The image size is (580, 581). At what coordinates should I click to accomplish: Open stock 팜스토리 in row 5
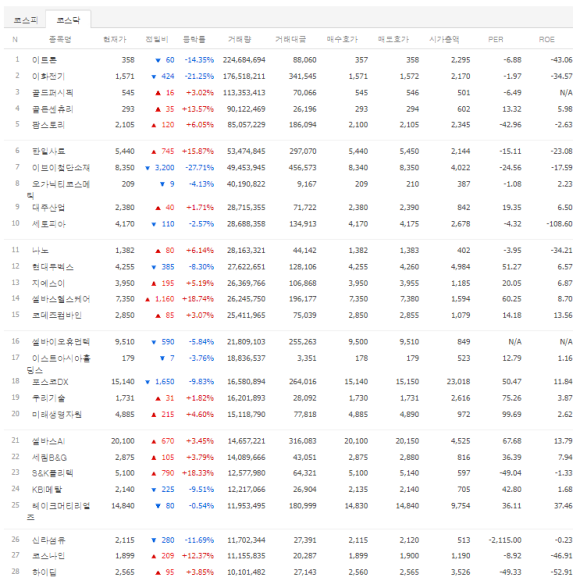pos(48,125)
